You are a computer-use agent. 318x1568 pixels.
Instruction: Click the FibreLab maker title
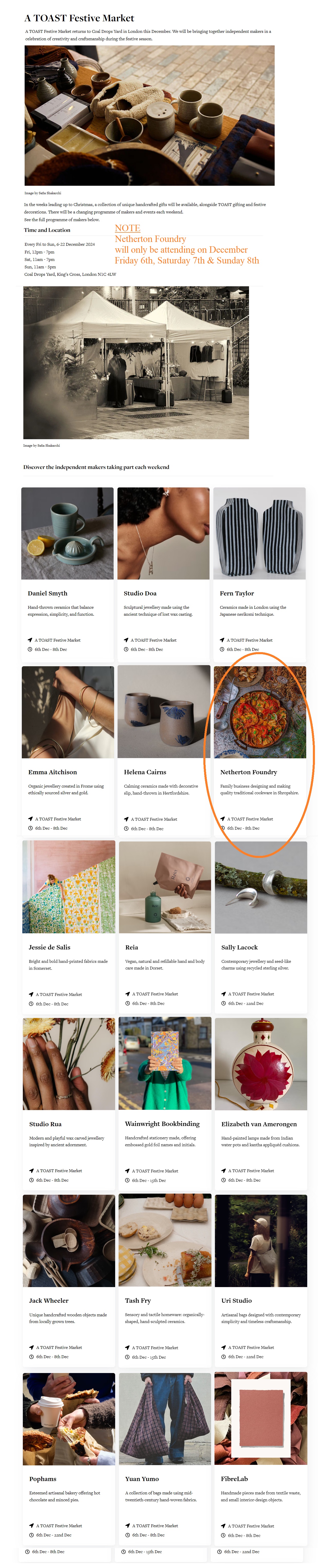point(234,1478)
